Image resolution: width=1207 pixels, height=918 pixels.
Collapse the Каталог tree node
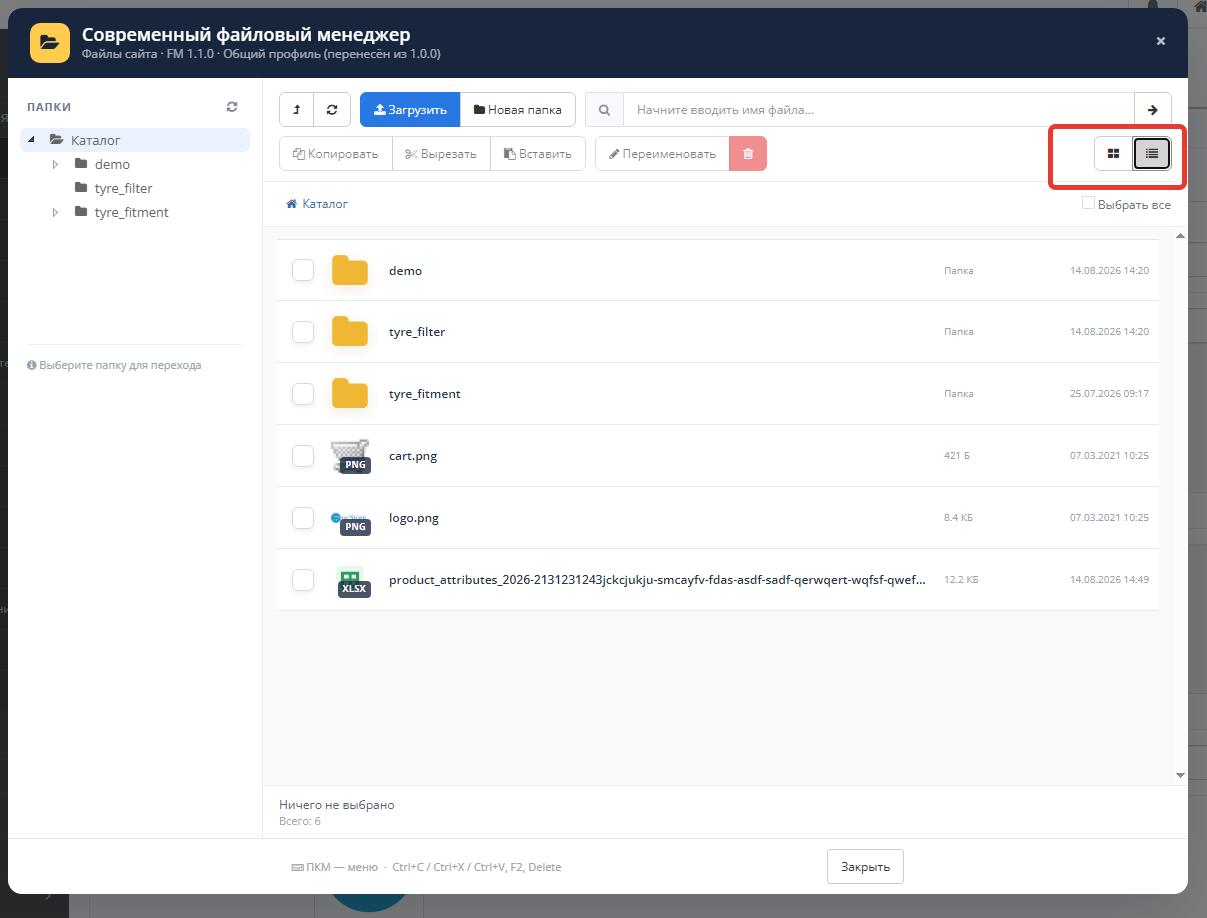click(32, 140)
